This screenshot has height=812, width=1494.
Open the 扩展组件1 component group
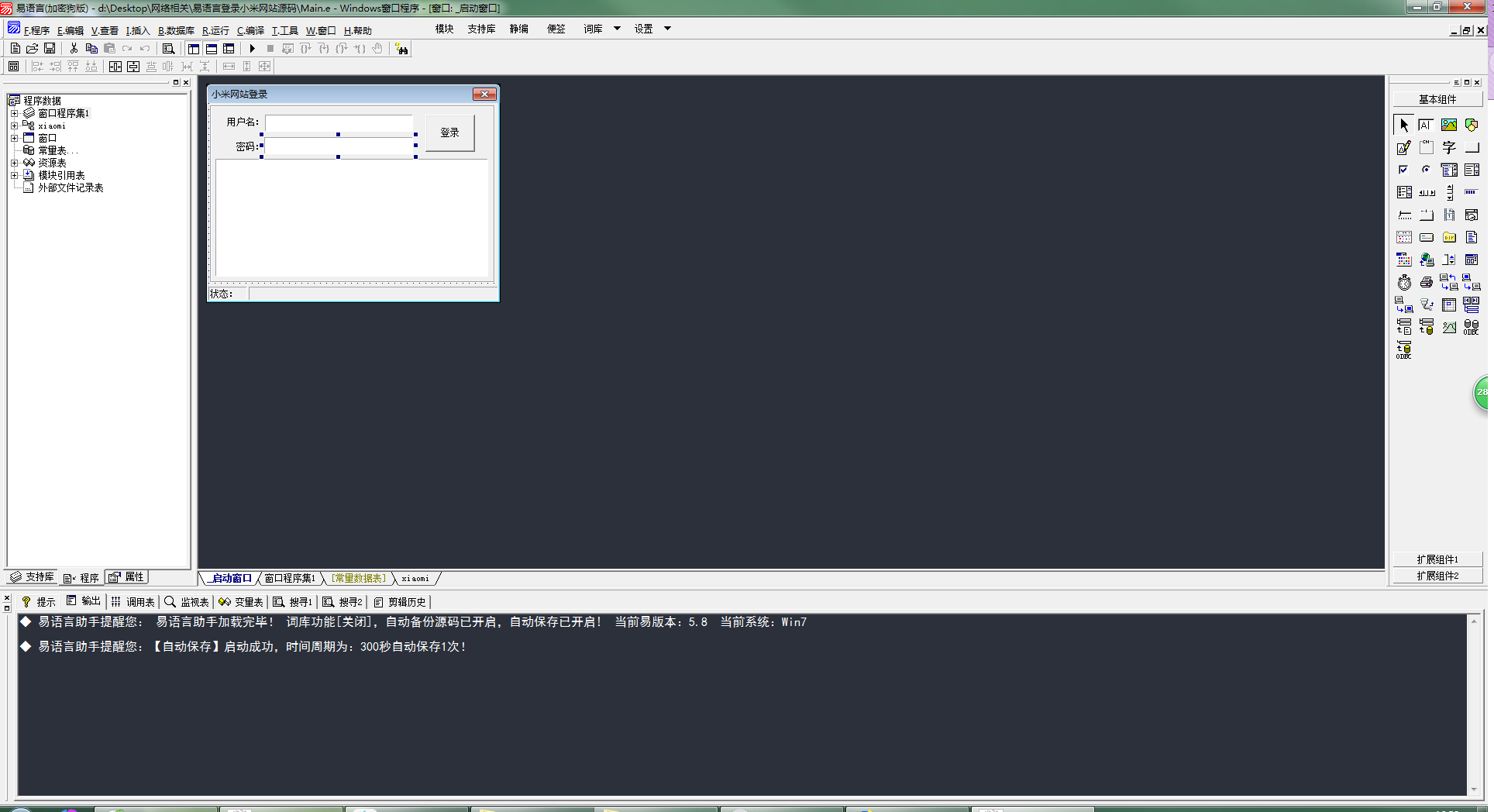click(1437, 559)
